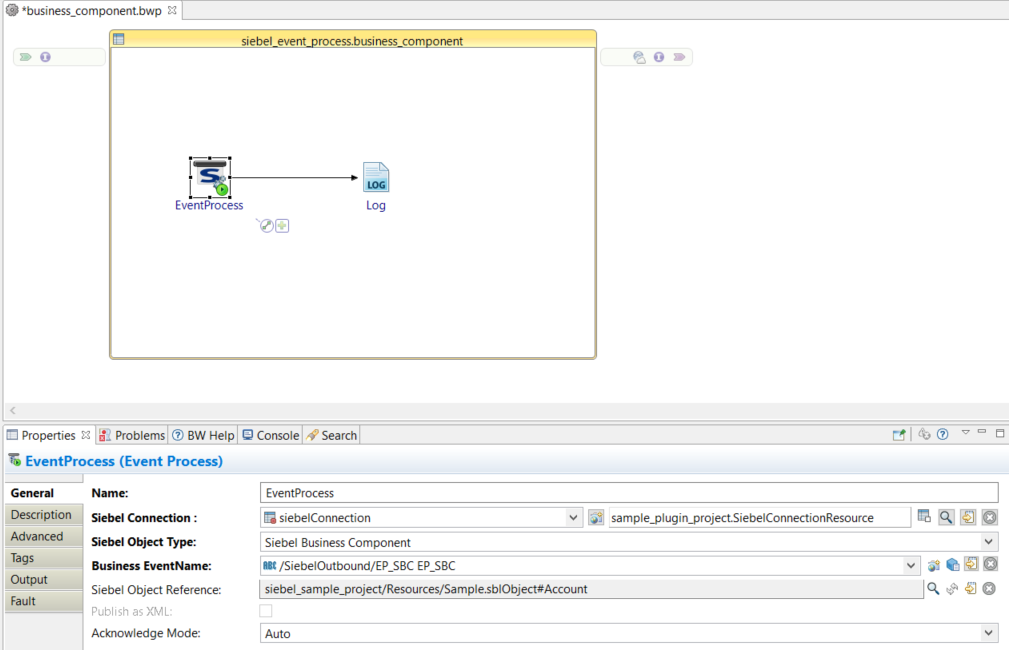
Task: Toggle the Publish as XML checkbox
Action: 266,611
